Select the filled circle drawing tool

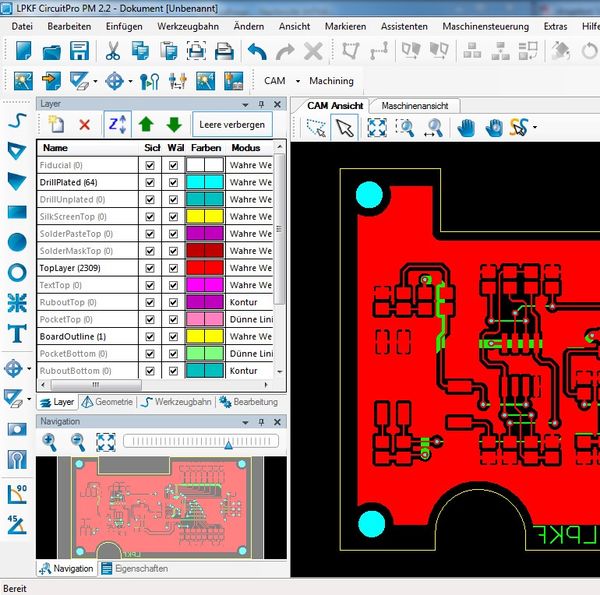16,242
